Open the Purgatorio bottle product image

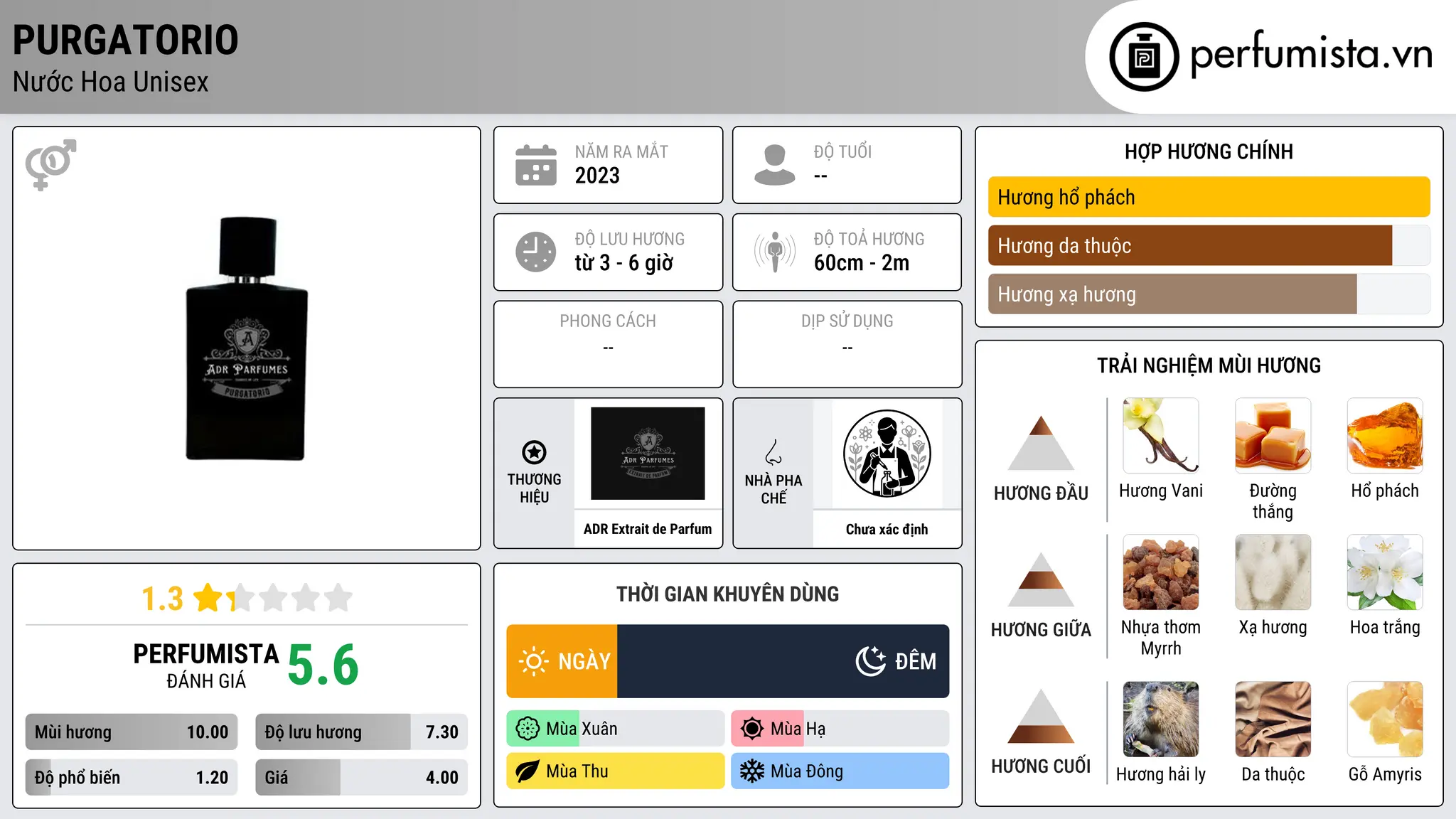tap(247, 338)
